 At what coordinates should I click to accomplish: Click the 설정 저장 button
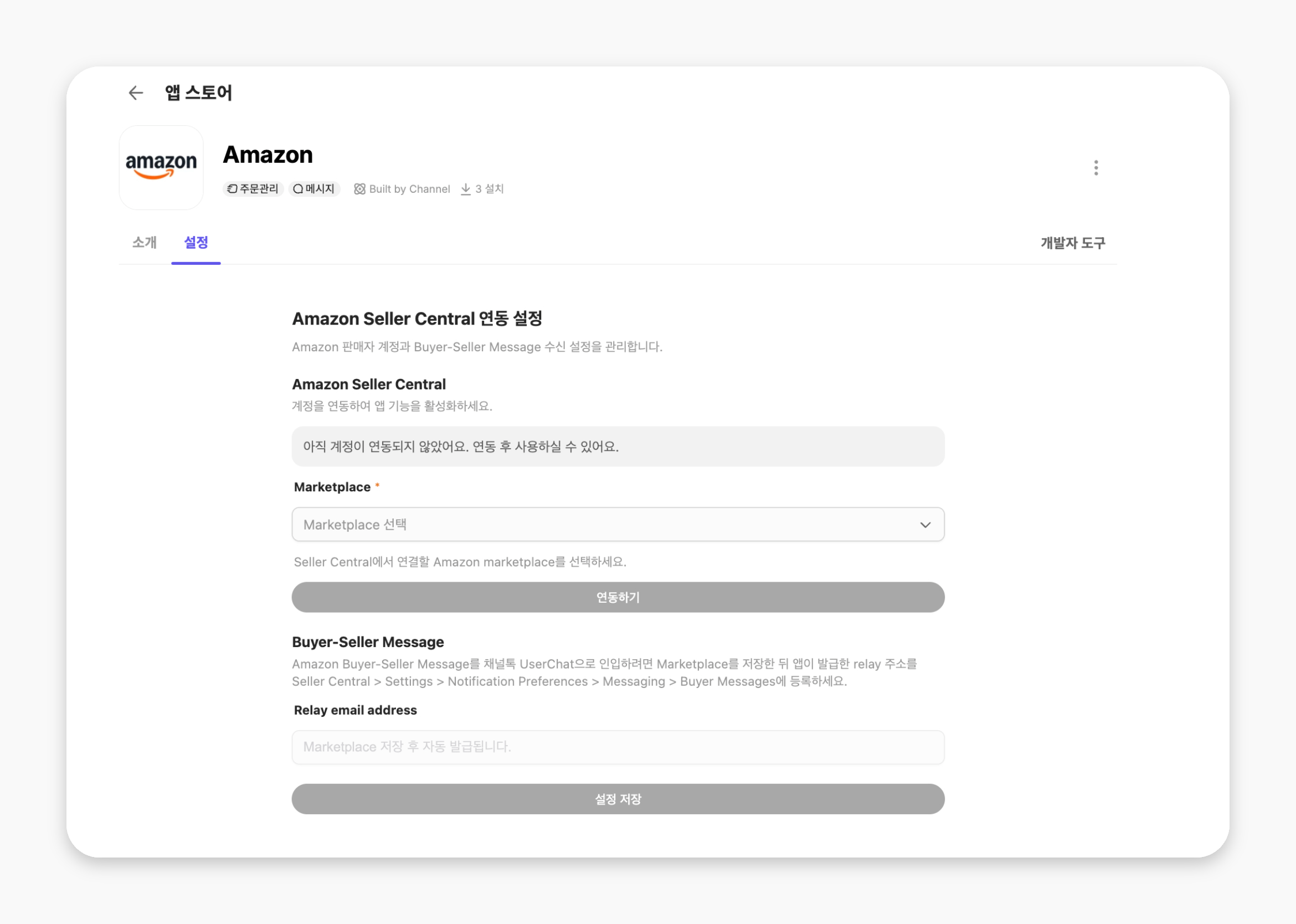618,799
